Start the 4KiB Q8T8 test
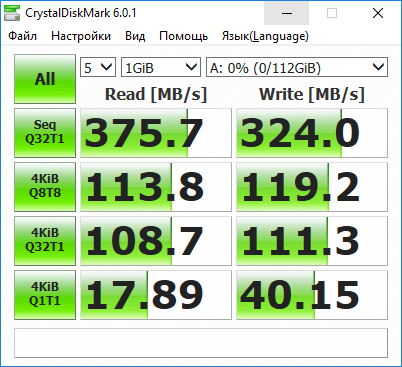This screenshot has width=402, height=367. point(45,187)
